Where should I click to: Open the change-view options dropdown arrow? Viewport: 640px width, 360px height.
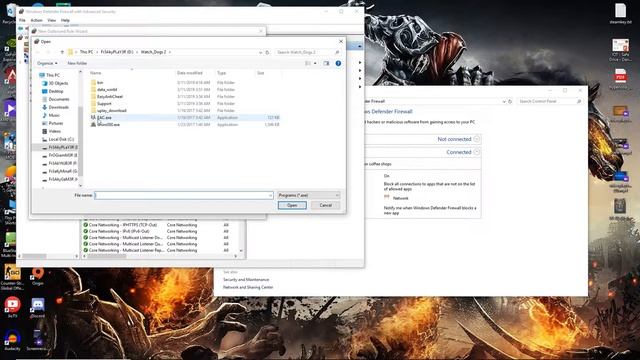pos(315,63)
